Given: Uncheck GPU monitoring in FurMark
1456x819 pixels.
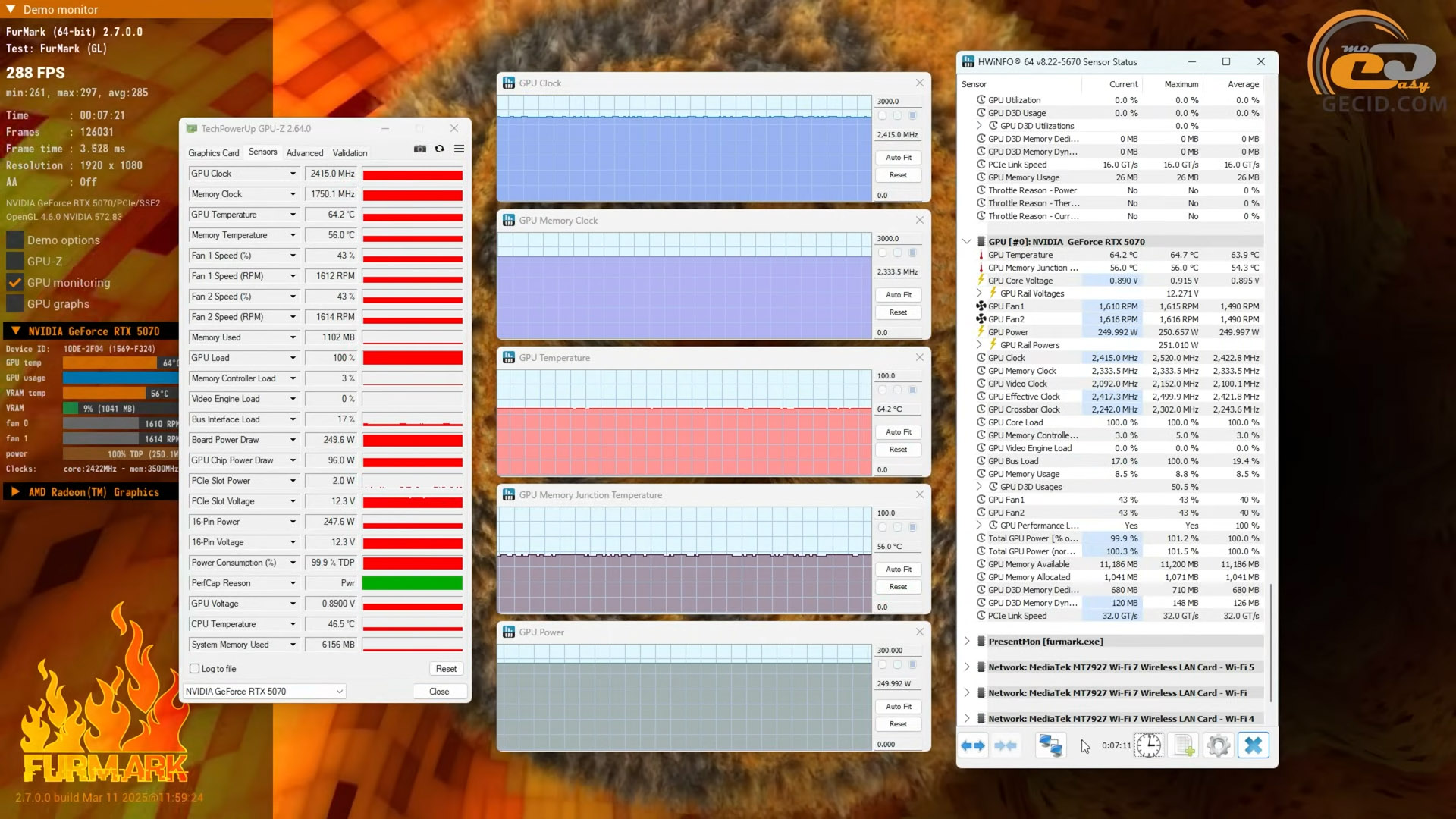Looking at the screenshot, I should [15, 283].
